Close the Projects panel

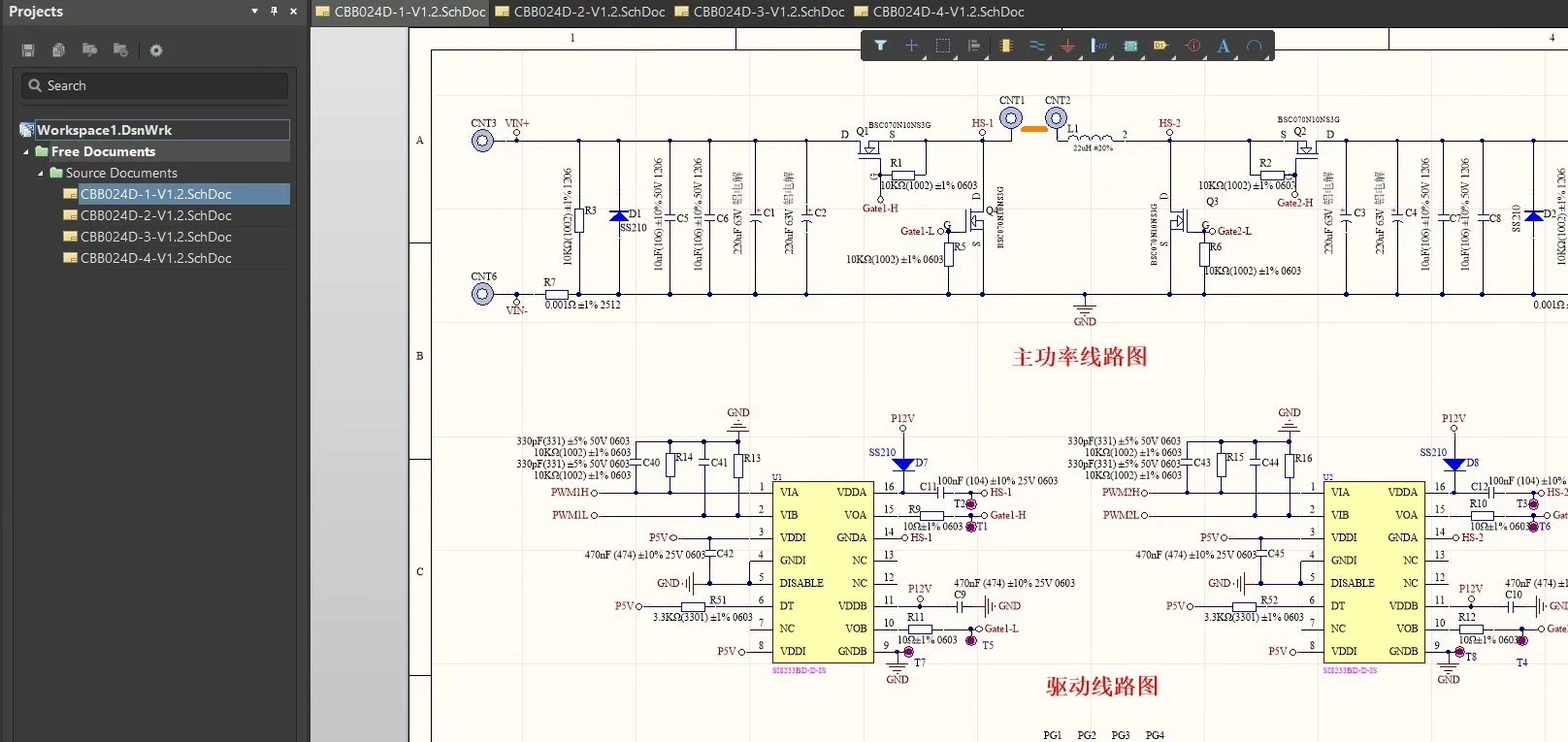293,12
